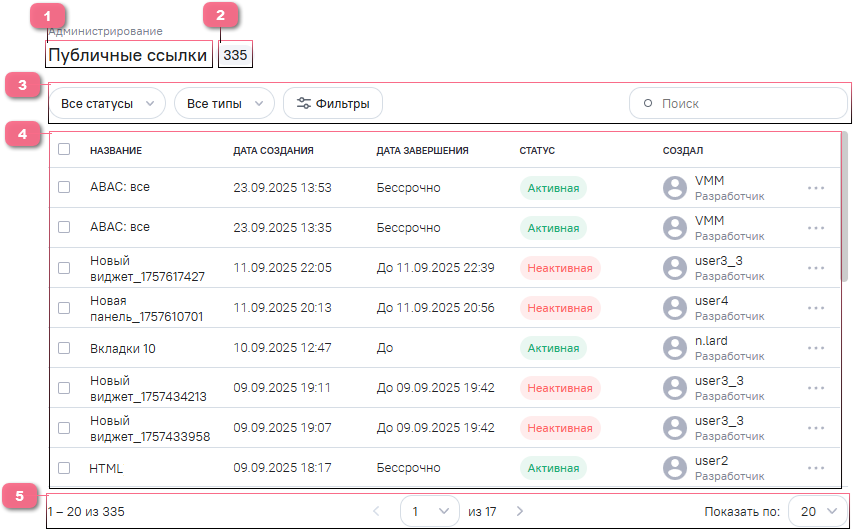The width and height of the screenshot is (854, 532).
Task: Open the Фильтры button
Action: 332,103
